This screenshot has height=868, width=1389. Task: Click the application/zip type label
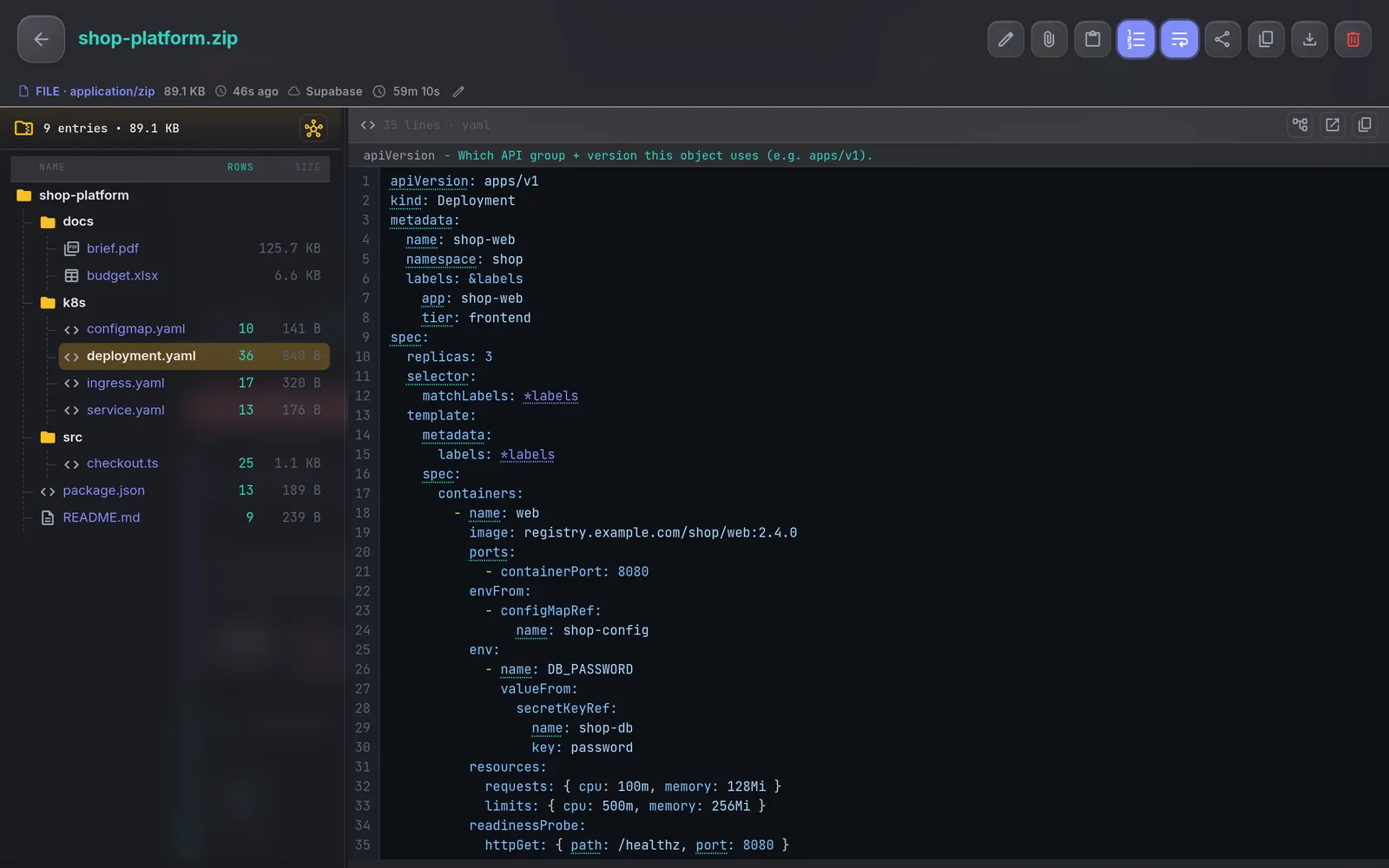point(112,91)
